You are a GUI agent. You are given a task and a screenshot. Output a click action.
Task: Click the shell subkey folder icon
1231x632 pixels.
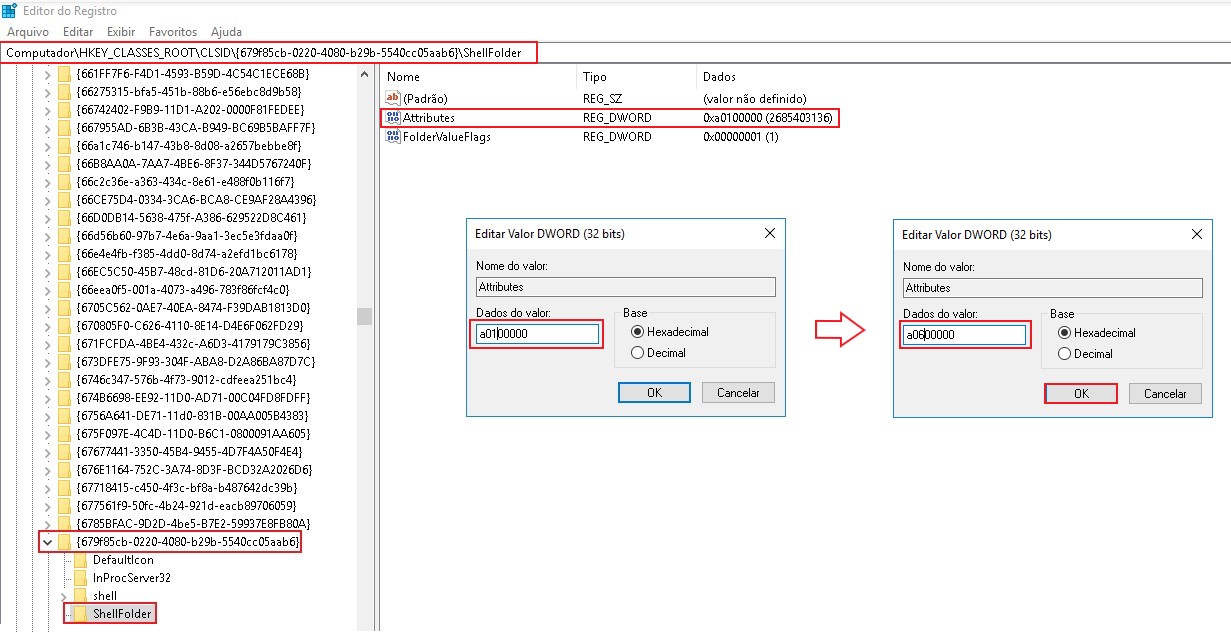click(x=81, y=596)
